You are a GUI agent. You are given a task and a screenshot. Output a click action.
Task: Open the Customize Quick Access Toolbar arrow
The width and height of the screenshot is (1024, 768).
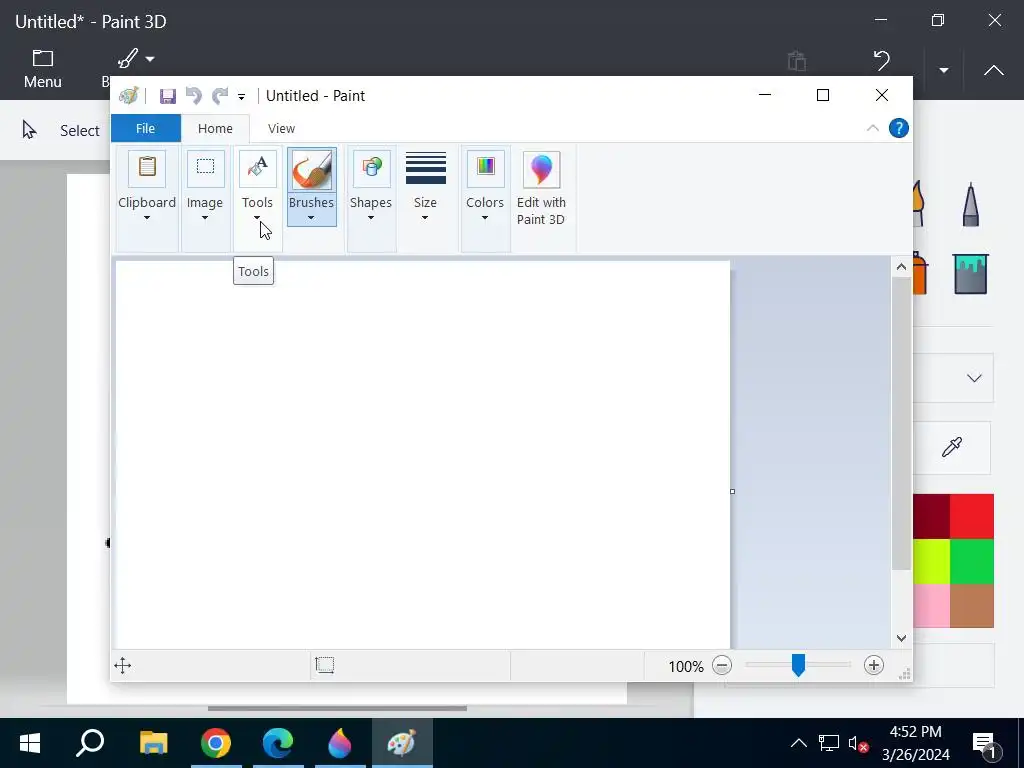242,97
